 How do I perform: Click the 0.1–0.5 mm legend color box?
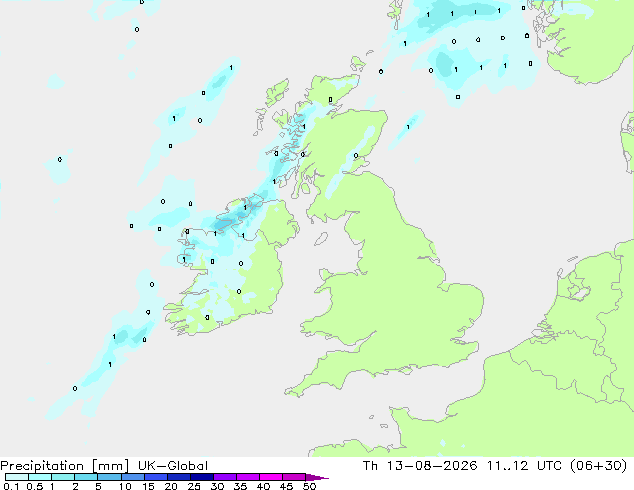(17, 477)
